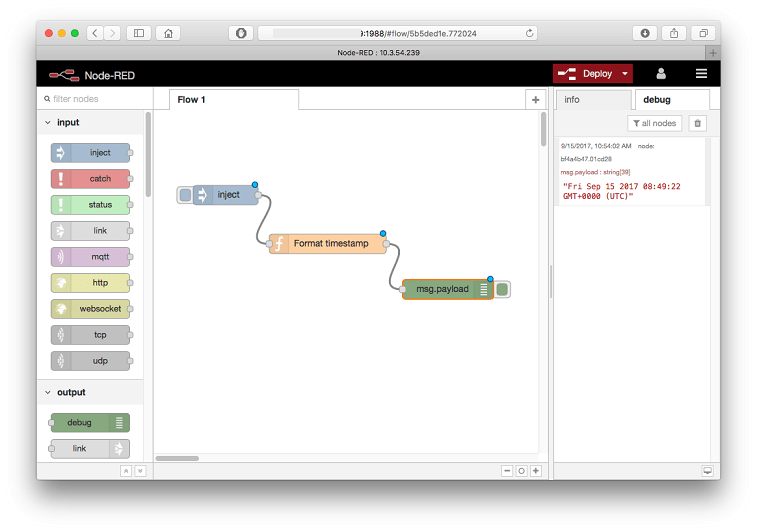
Task: Click the sidebar separator handle
Action: [x=551, y=281]
